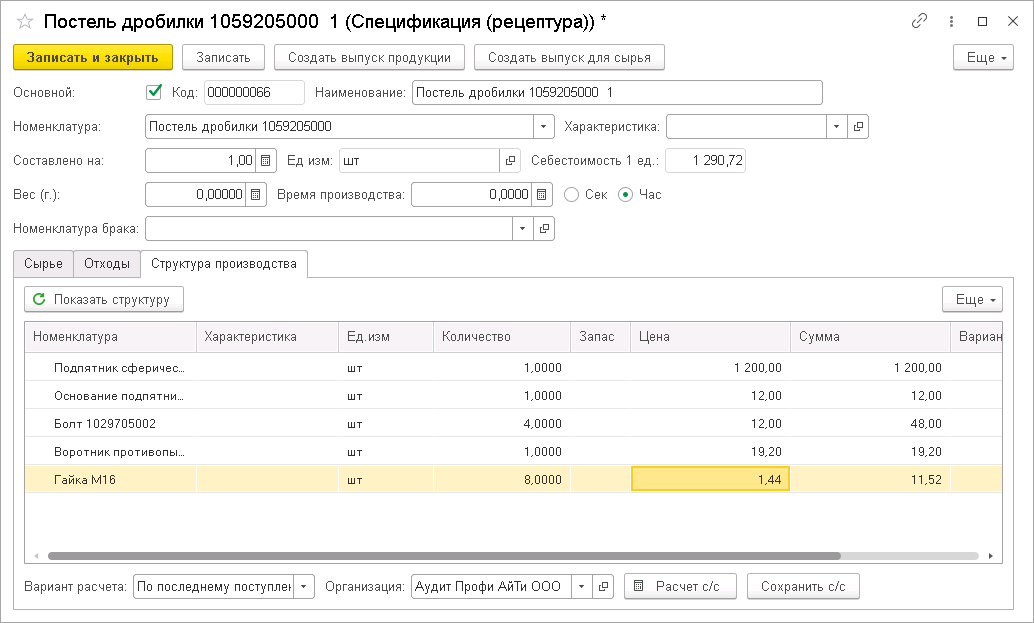The image size is (1034, 623).
Task: Expand the Вариант расчета dropdown
Action: pos(303,586)
